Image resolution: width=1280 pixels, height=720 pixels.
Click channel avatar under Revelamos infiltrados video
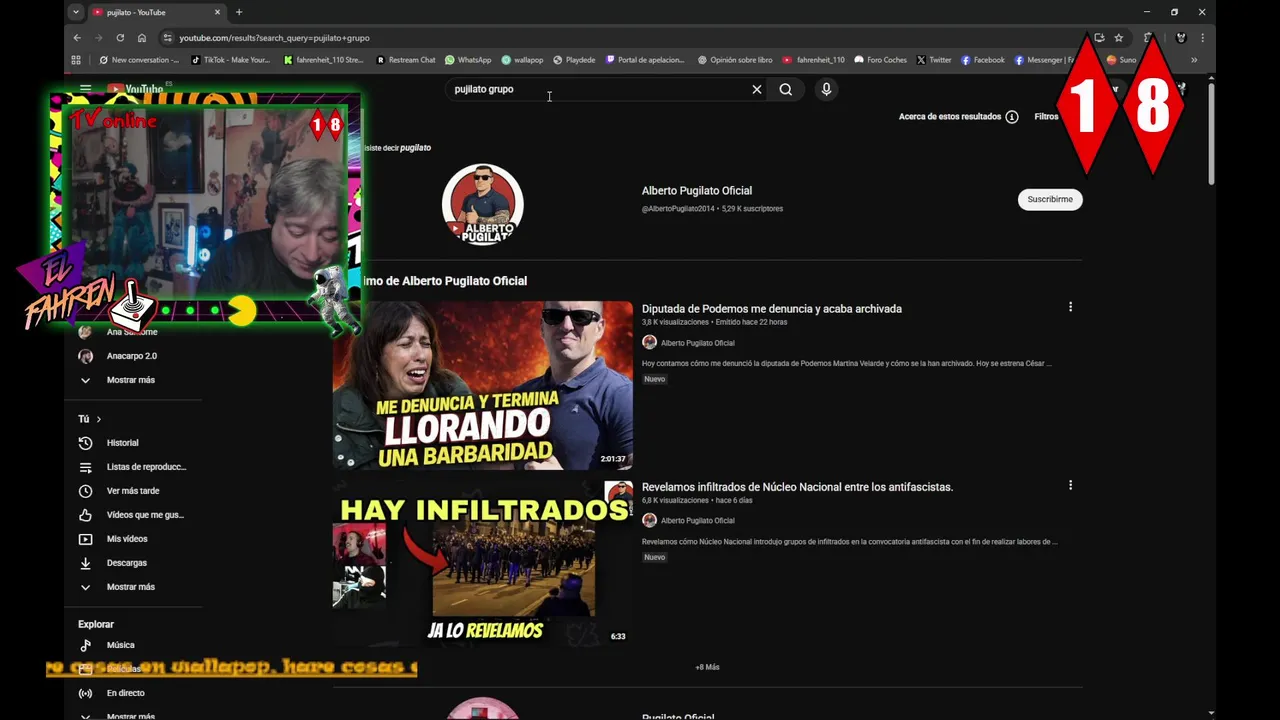click(x=649, y=520)
